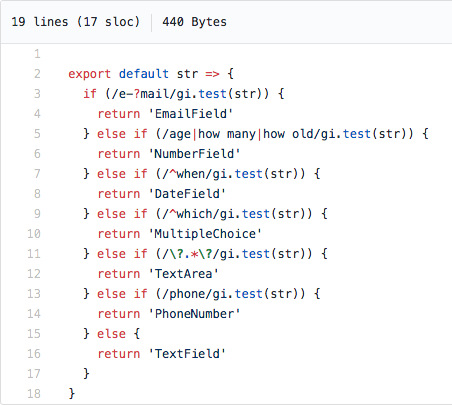452x405 pixels.
Task: Click line number 1
Action: pos(37,54)
